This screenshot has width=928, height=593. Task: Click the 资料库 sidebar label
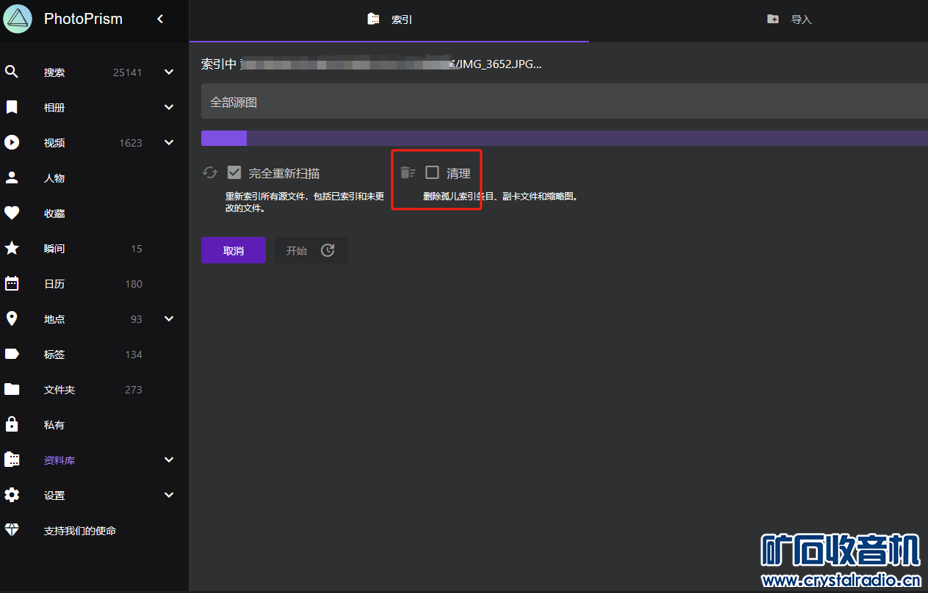point(59,460)
